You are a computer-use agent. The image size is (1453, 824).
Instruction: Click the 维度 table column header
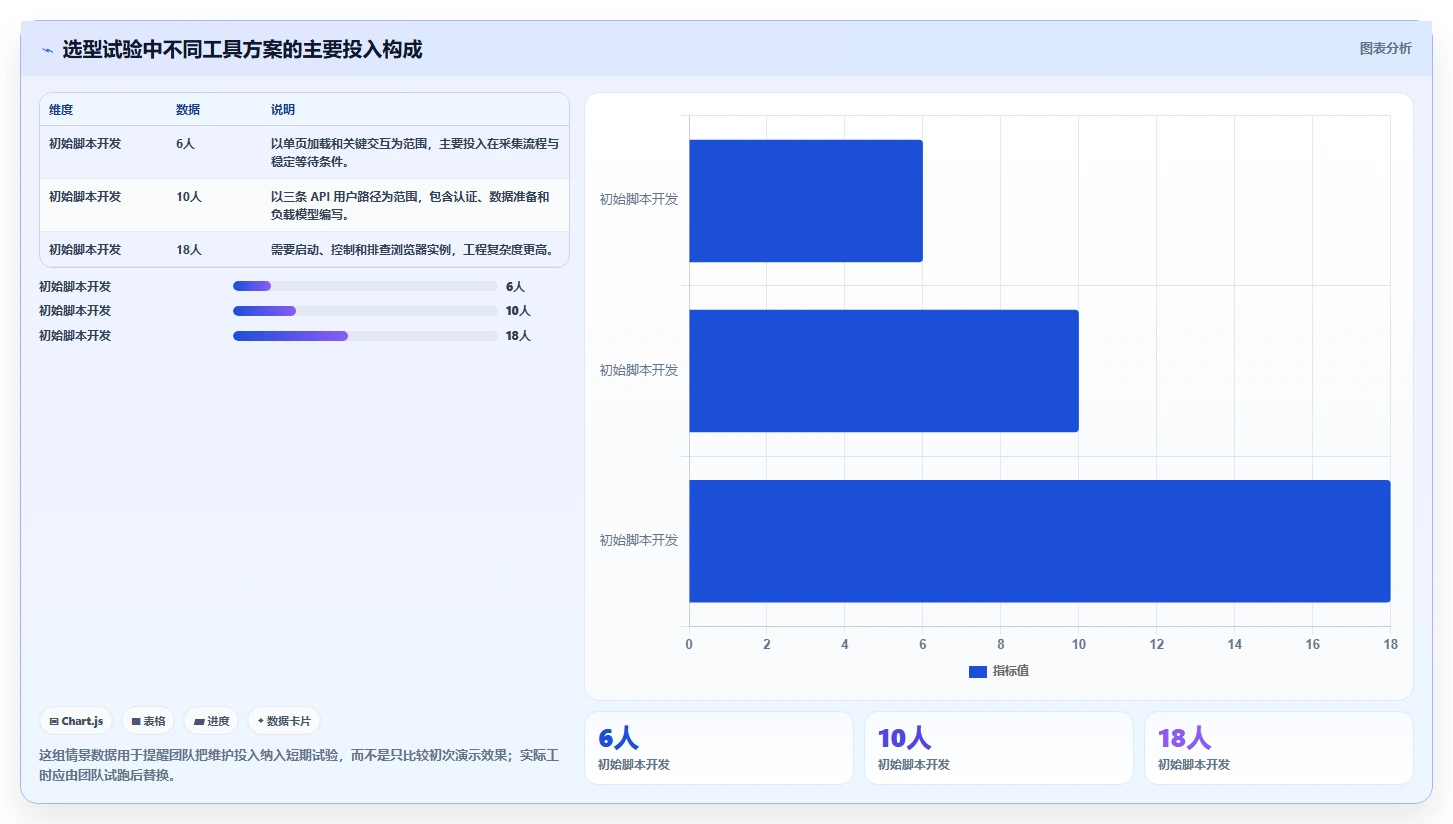[x=61, y=110]
